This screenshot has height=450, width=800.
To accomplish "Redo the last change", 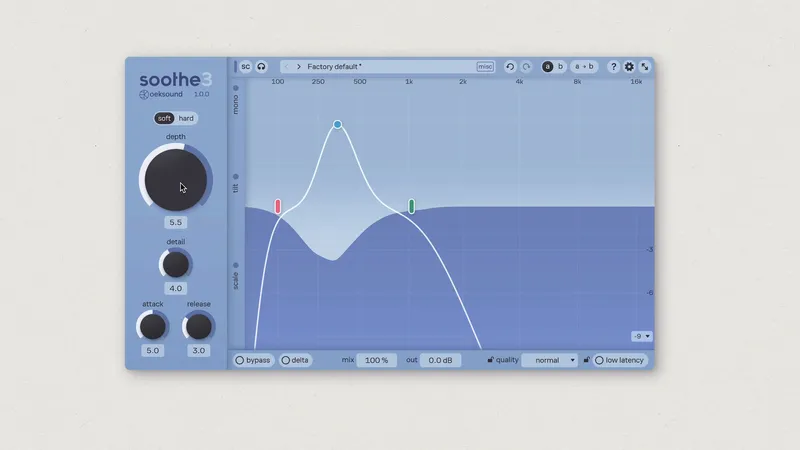I will pos(526,67).
